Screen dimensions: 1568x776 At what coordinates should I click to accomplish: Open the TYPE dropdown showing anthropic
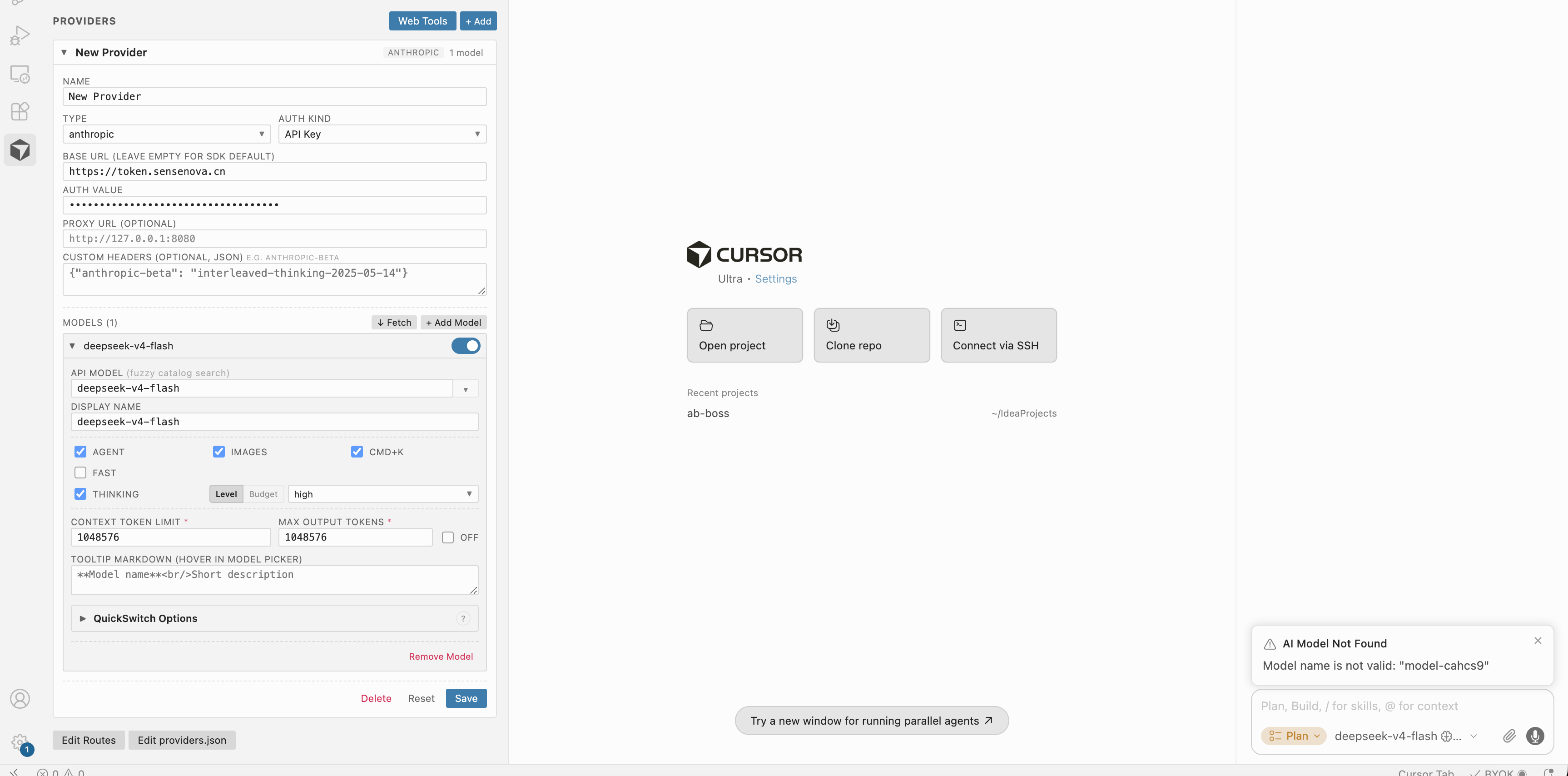(x=166, y=134)
